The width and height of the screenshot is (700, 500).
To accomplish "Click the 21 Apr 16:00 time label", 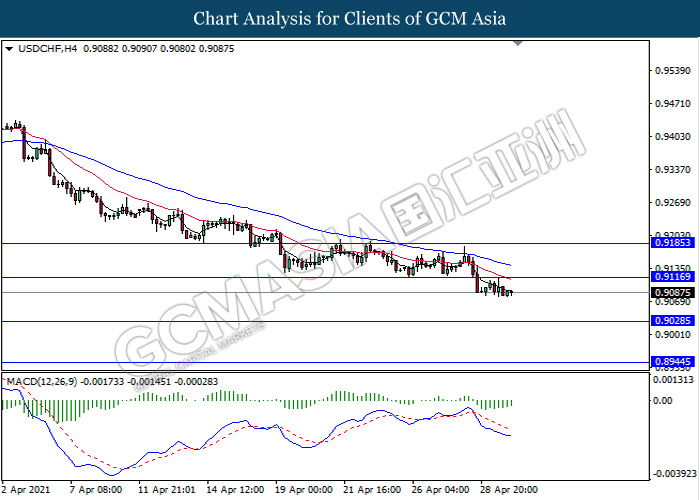I will (x=372, y=490).
